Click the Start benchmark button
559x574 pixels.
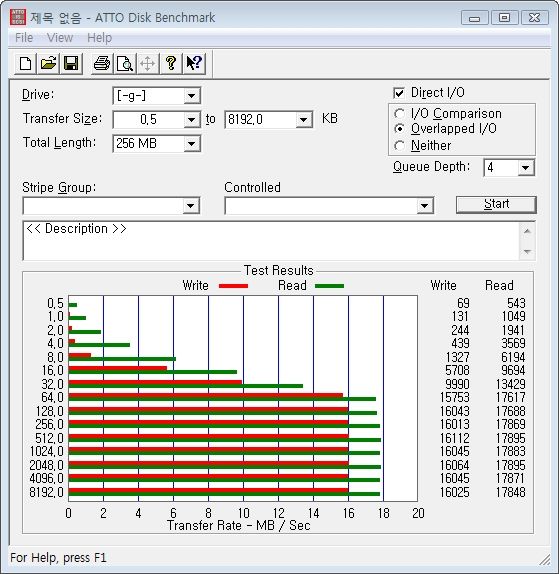coord(496,204)
